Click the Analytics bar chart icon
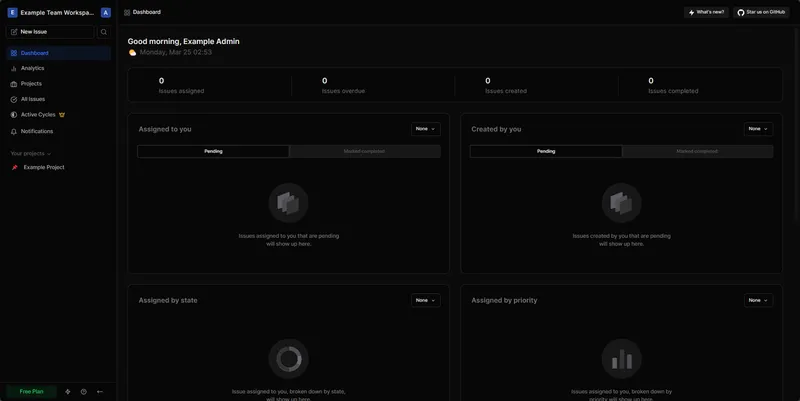Image resolution: width=800 pixels, height=401 pixels. pyautogui.click(x=14, y=68)
